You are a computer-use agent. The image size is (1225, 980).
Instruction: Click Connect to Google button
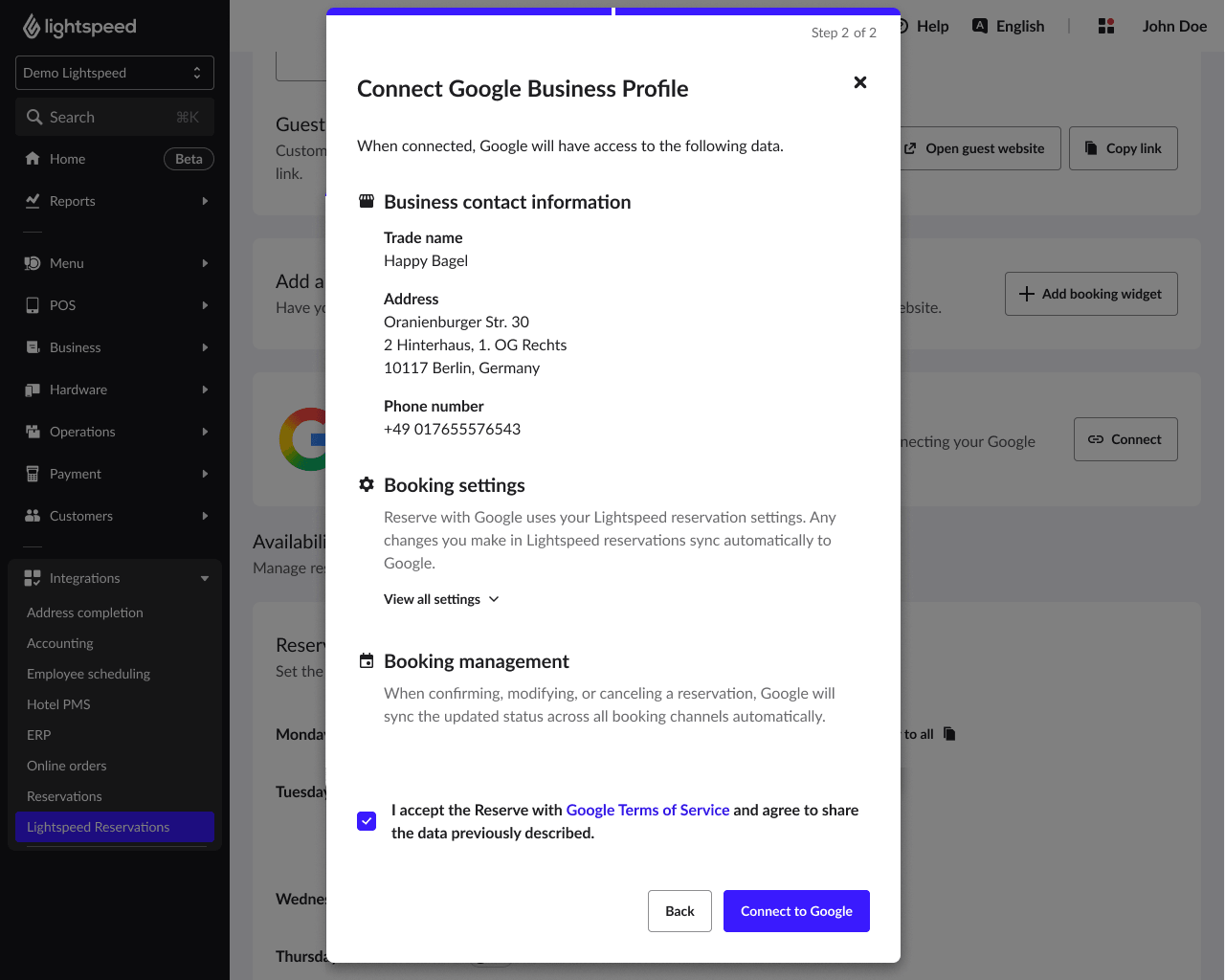pos(796,911)
